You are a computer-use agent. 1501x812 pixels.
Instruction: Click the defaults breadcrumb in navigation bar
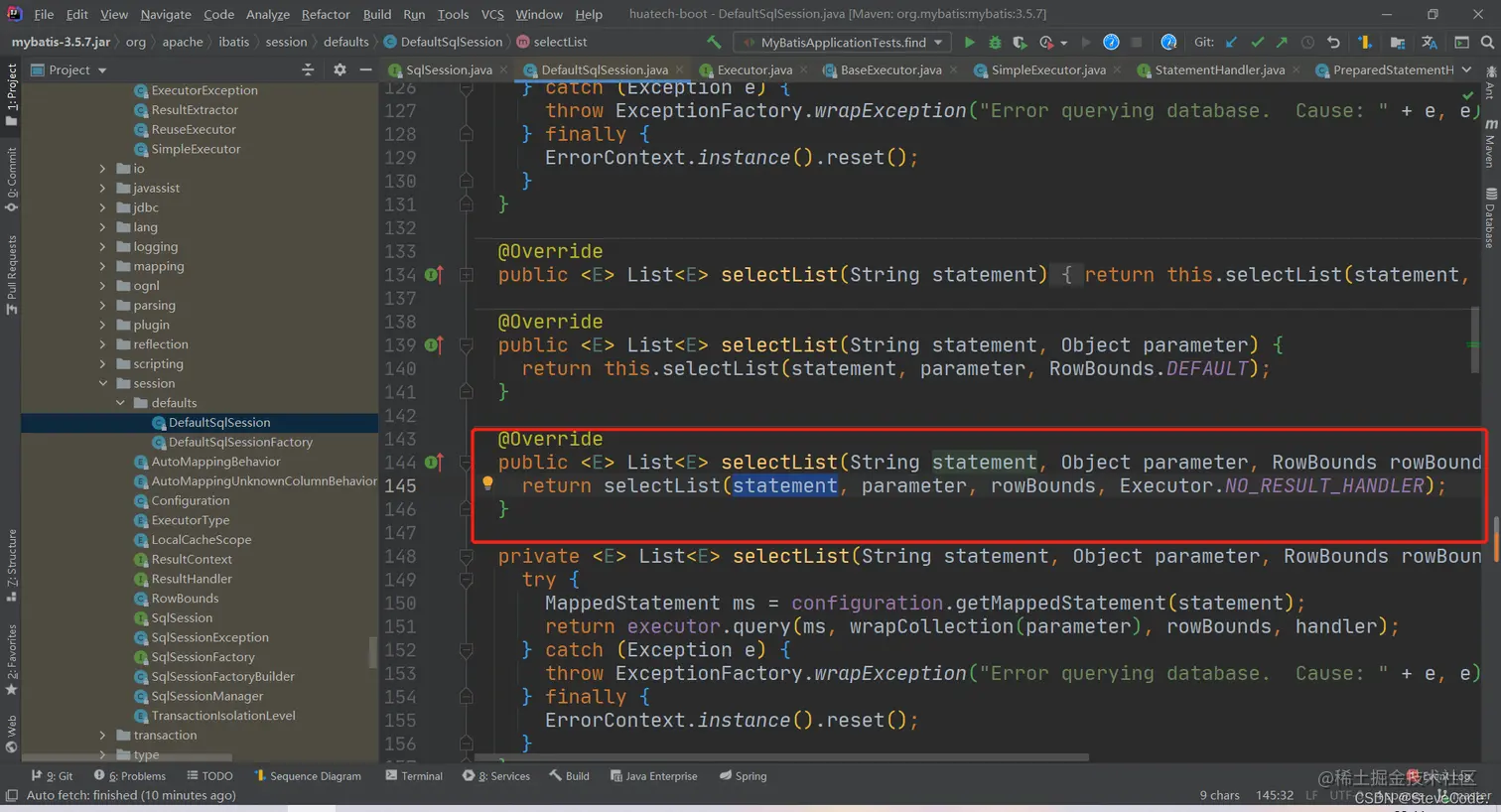345,42
